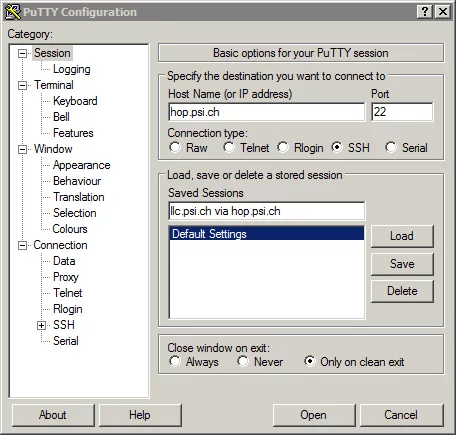This screenshot has height=435, width=456.
Task: Click the Delete session button
Action: point(402,291)
